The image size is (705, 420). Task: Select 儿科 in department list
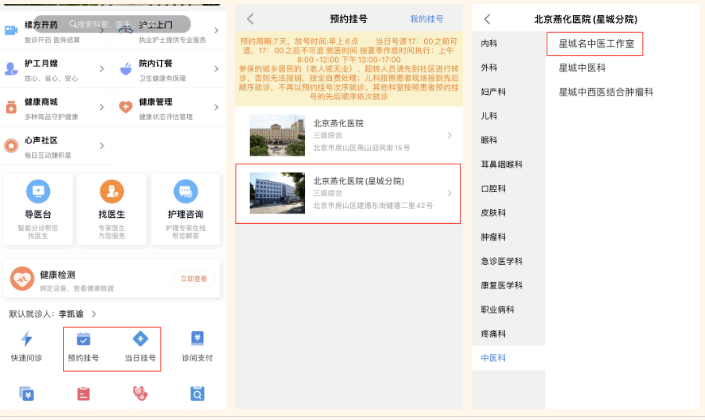tap(489, 116)
